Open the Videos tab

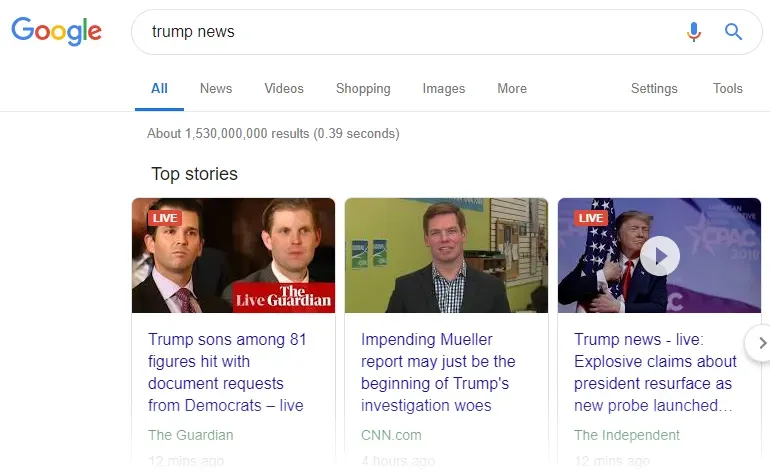(x=284, y=88)
